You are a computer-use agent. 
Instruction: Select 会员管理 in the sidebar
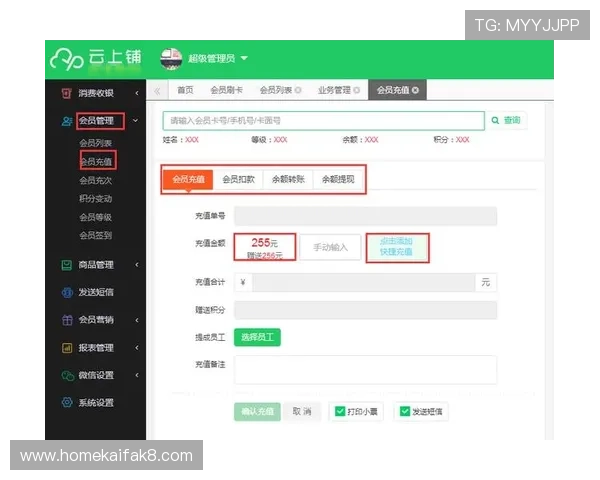pos(96,121)
